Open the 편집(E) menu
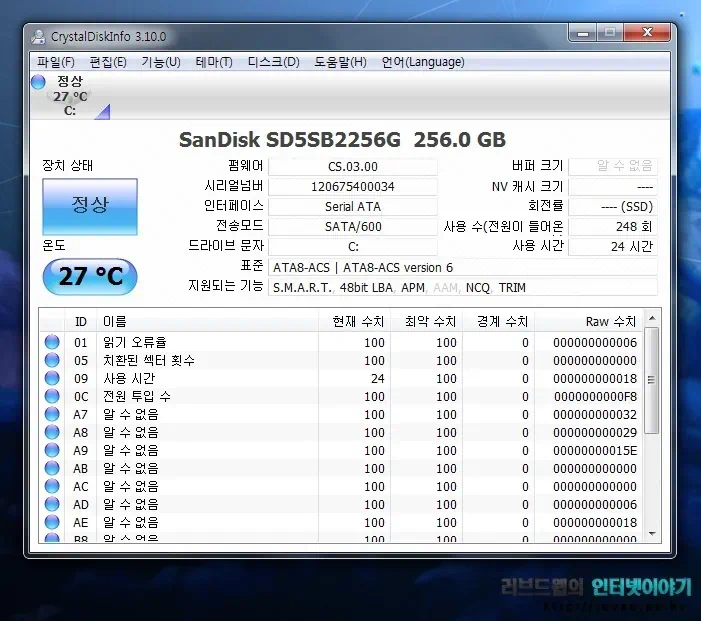Screen dimensions: 701x621 coord(108,62)
